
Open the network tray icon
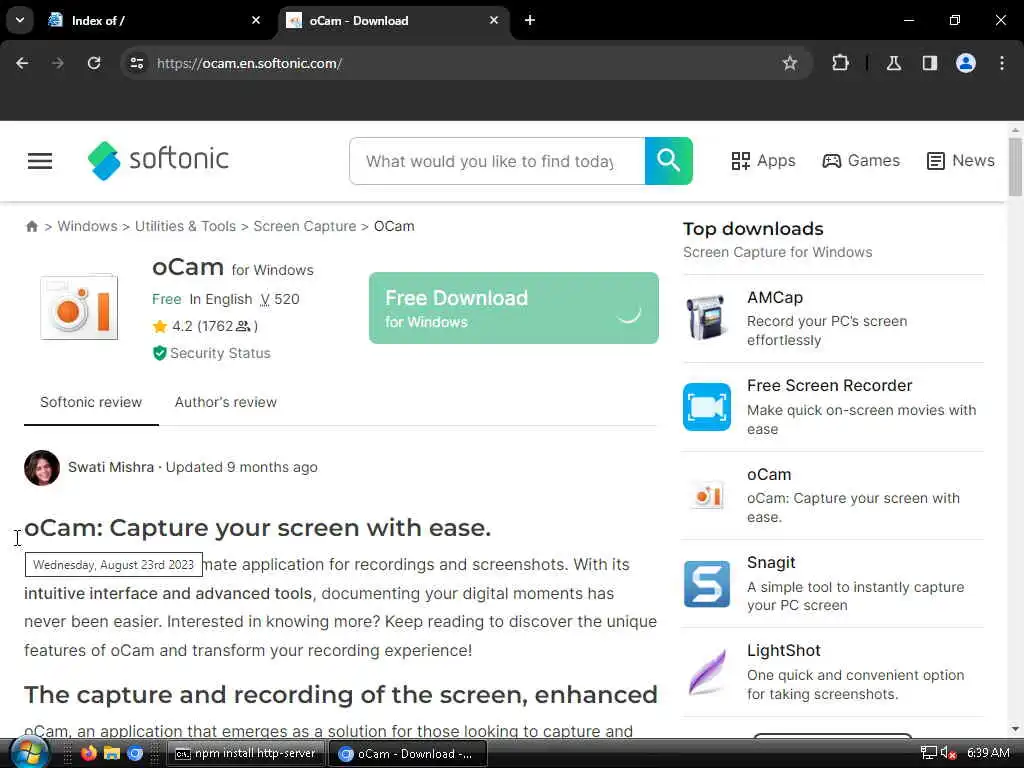(x=929, y=753)
